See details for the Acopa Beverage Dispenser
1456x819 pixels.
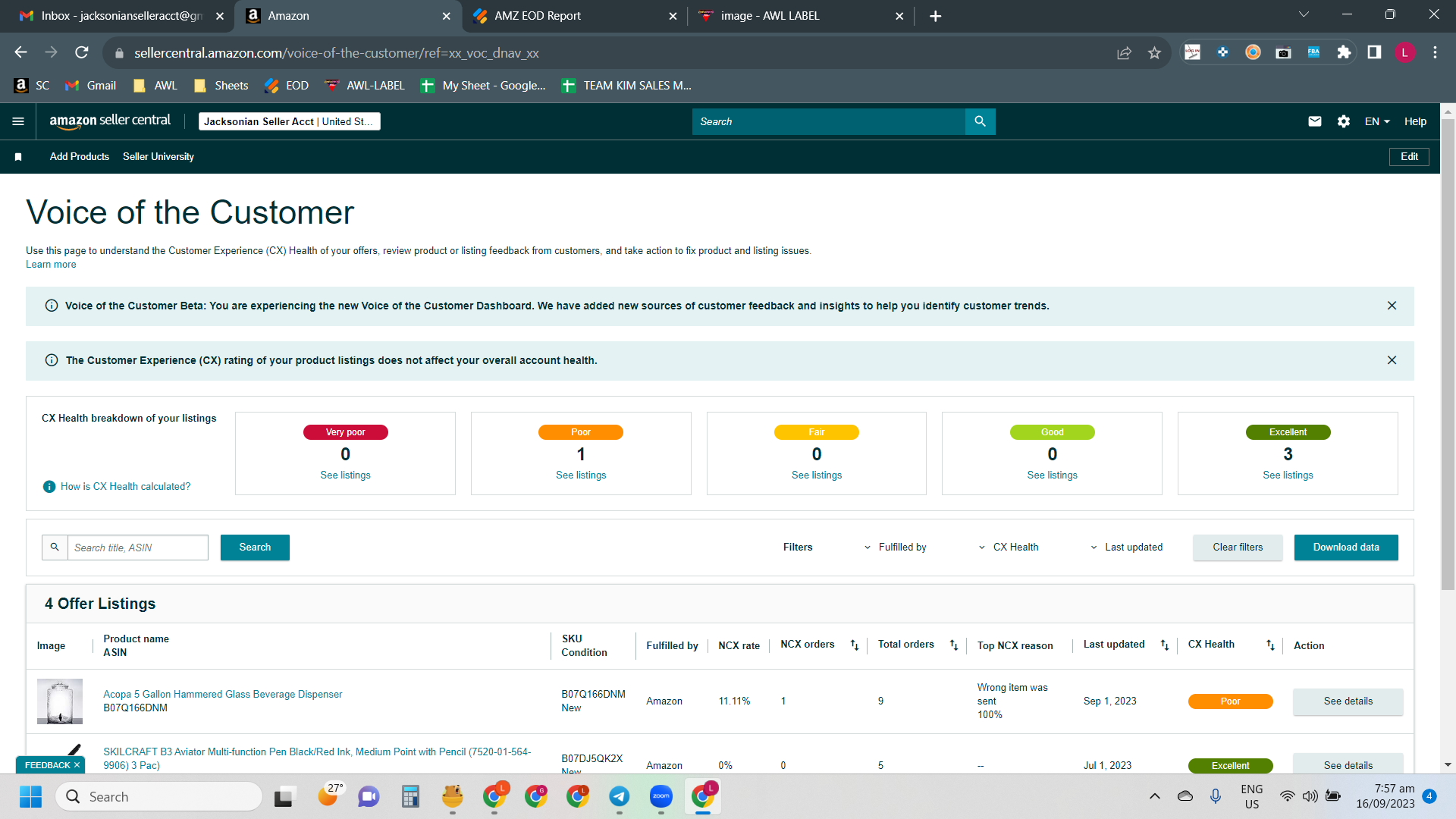[1348, 701]
